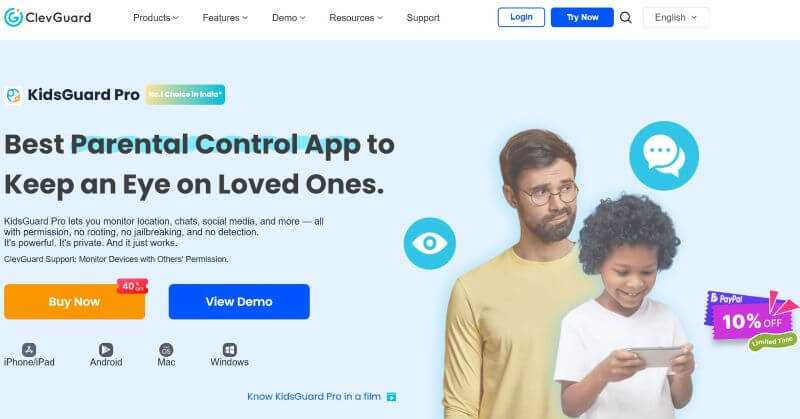Open search with the magnifier icon
Screen dimensions: 800x419
pos(626,18)
